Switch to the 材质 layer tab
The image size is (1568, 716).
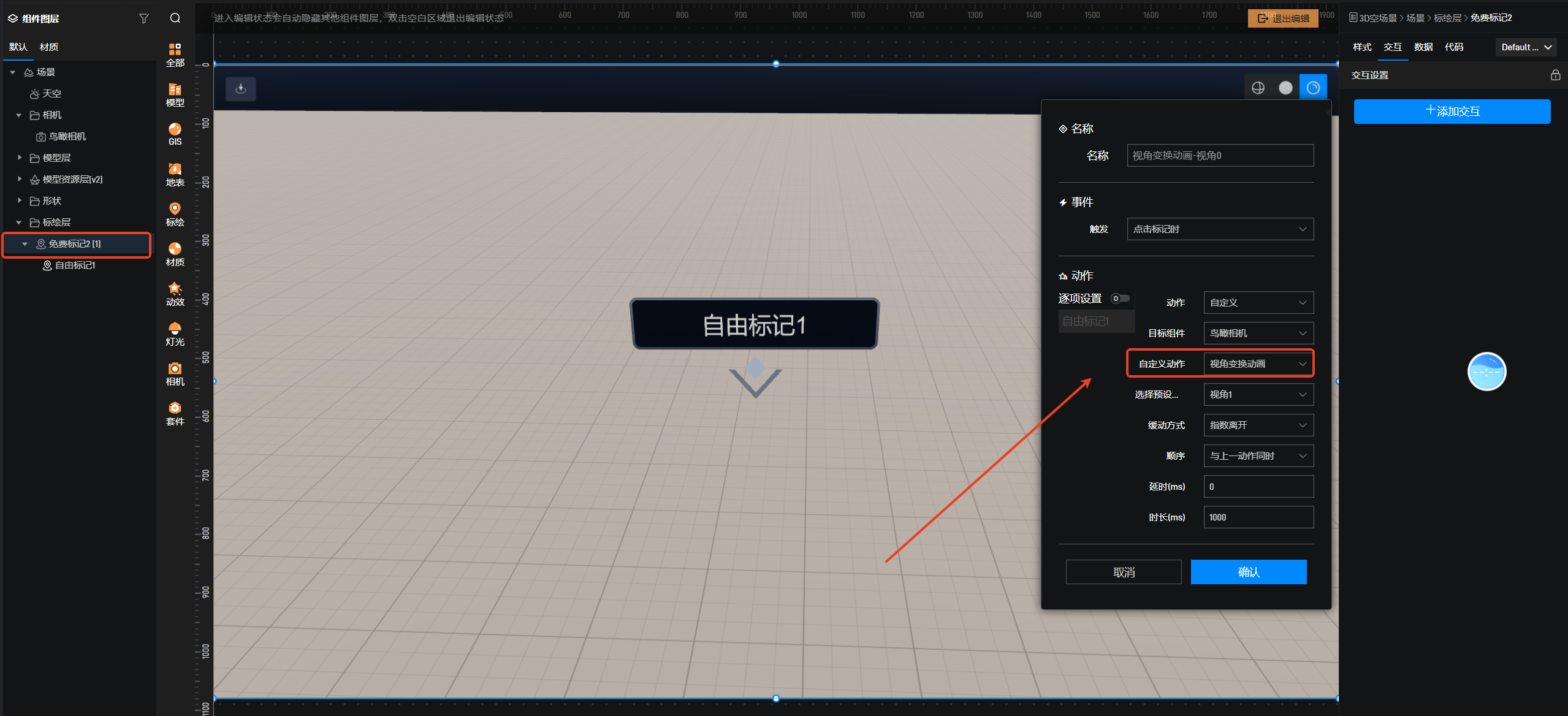click(x=49, y=47)
